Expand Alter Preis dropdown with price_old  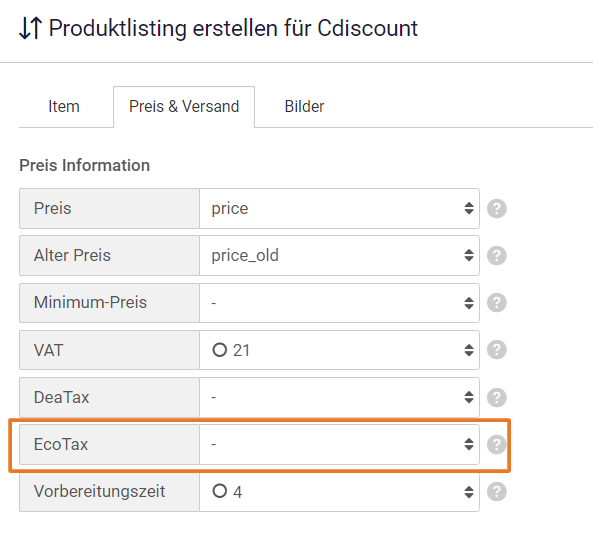pyautogui.click(x=339, y=256)
